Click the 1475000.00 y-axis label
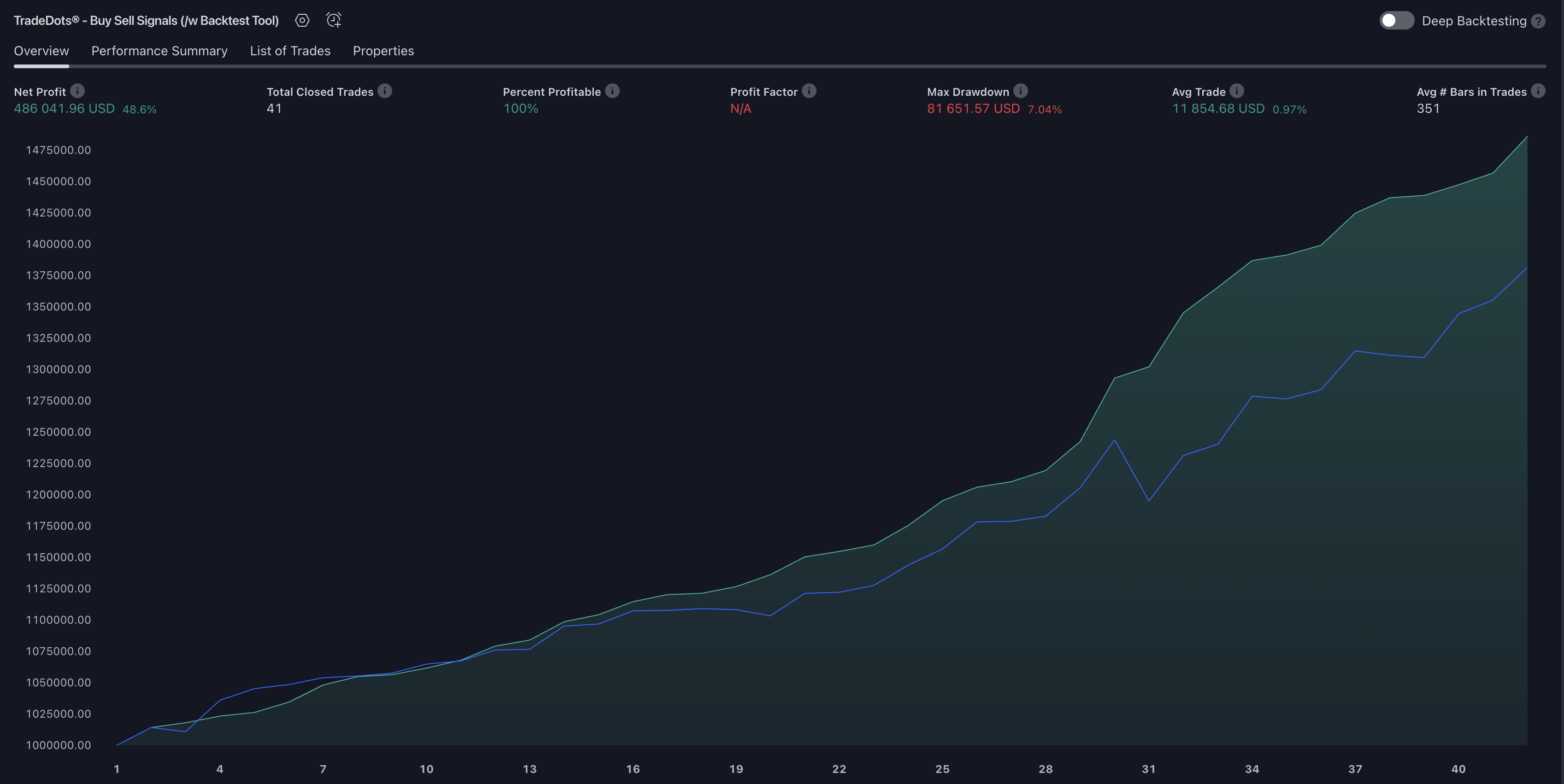The width and height of the screenshot is (1564, 784). 58,150
